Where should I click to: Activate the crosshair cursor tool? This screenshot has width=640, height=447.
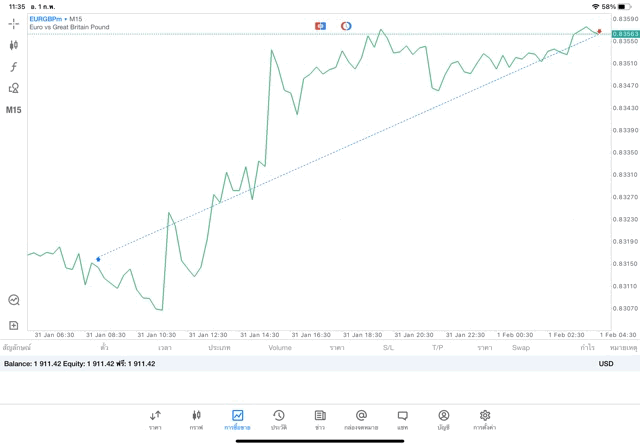click(x=14, y=23)
